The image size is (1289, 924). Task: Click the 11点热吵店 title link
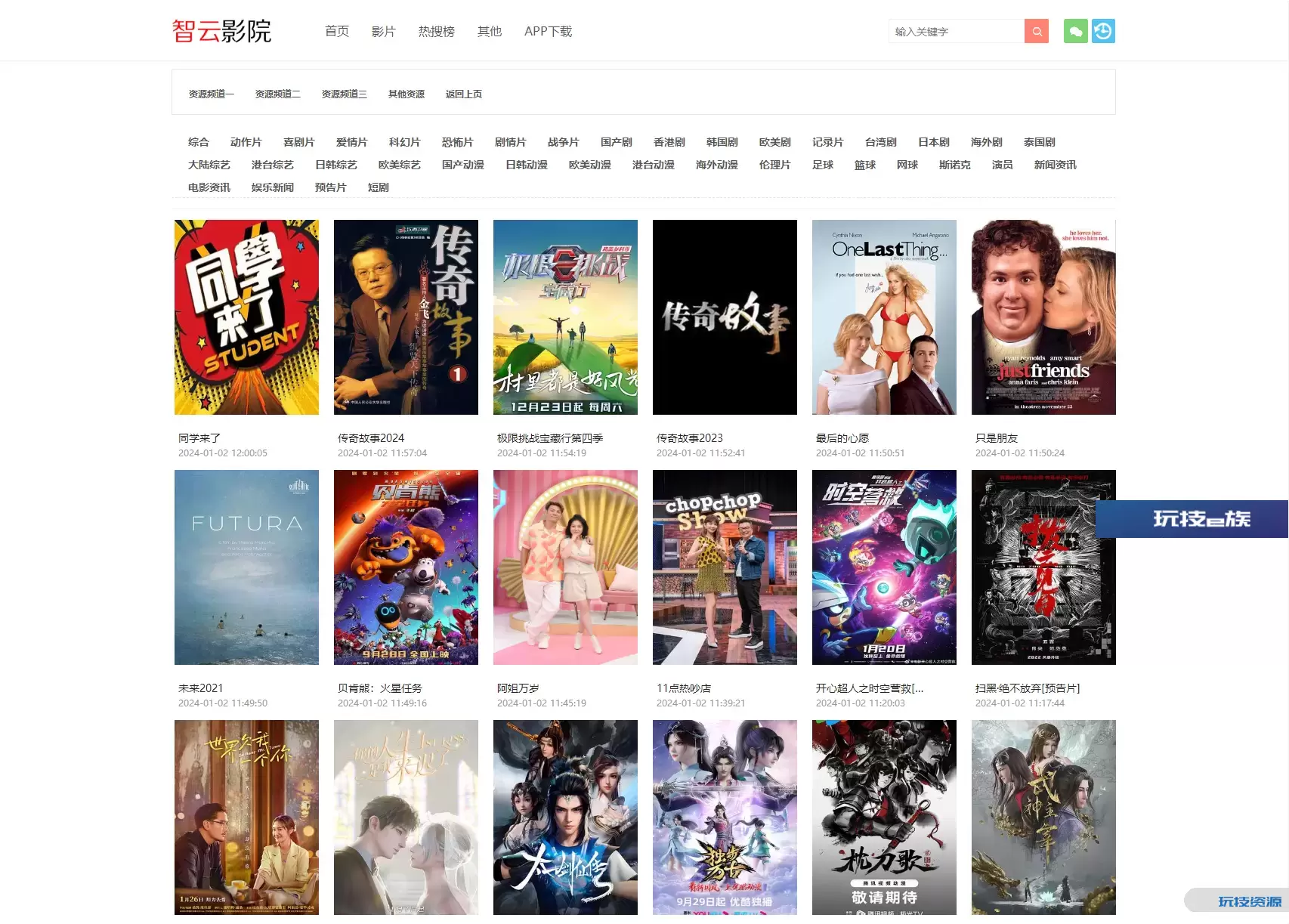pyautogui.click(x=684, y=688)
